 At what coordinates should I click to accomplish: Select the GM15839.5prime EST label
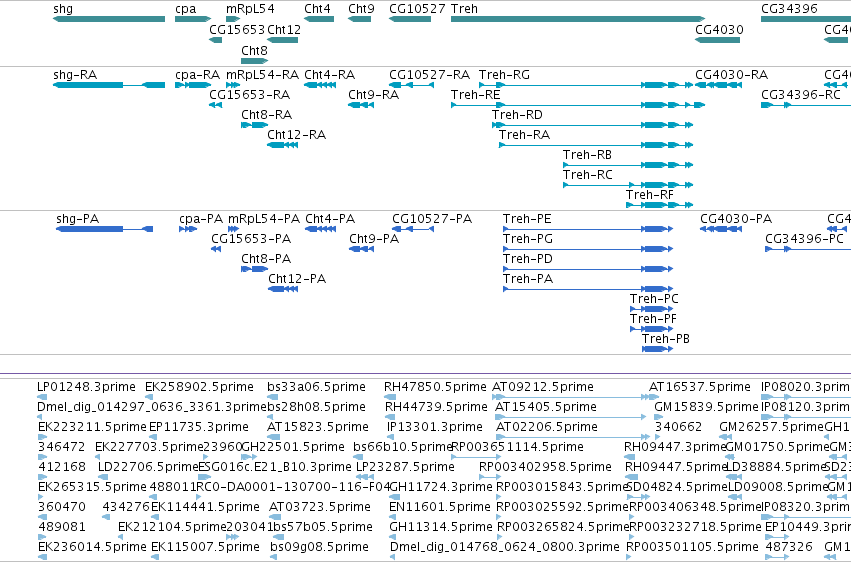(706, 407)
